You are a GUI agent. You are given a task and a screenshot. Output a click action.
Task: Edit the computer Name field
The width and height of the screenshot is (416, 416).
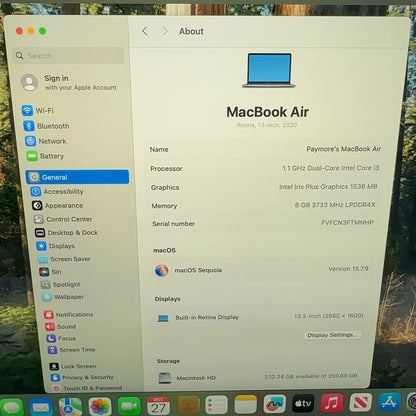[x=265, y=149]
